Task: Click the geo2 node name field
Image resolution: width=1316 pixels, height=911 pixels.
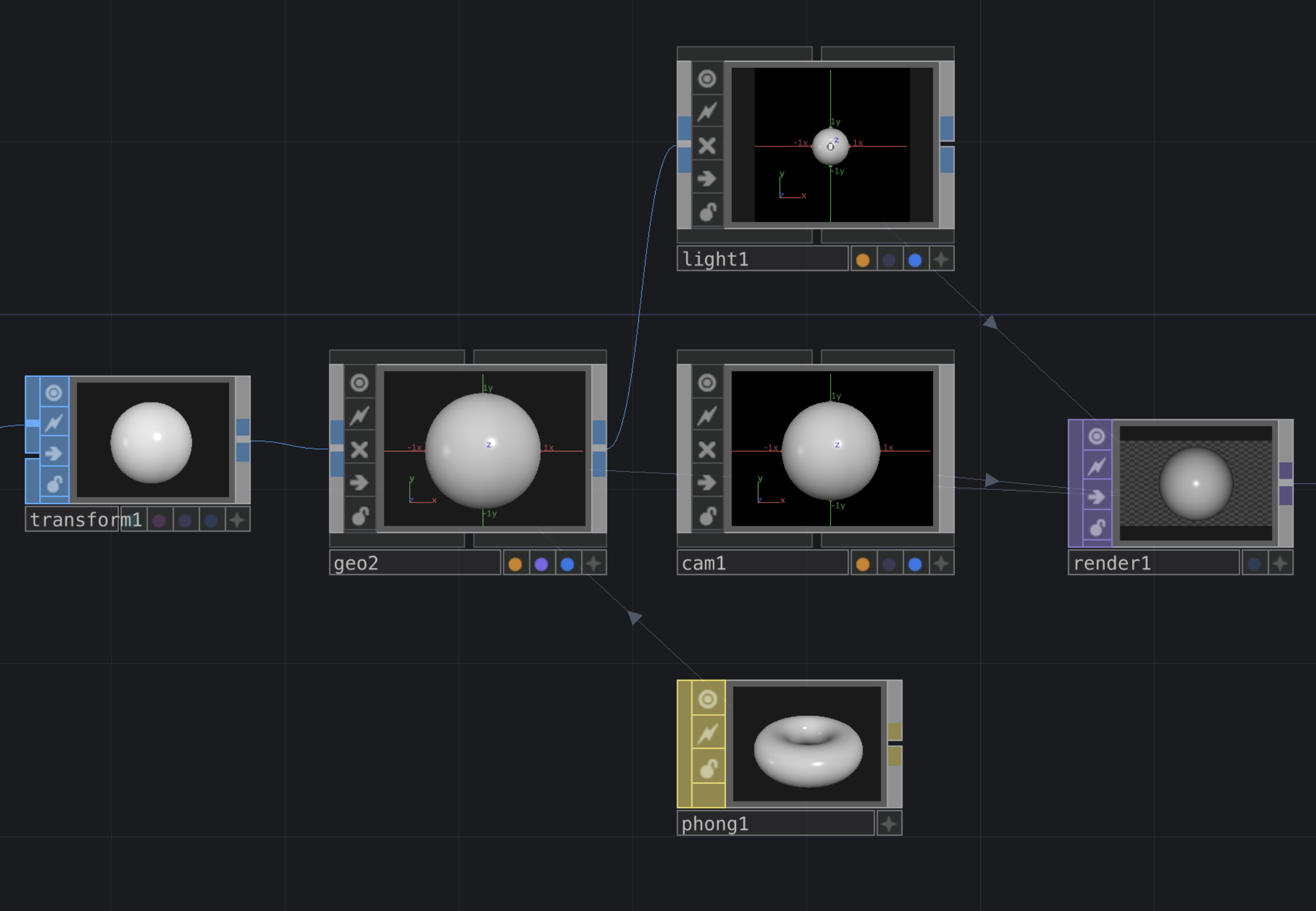Action: click(x=416, y=563)
